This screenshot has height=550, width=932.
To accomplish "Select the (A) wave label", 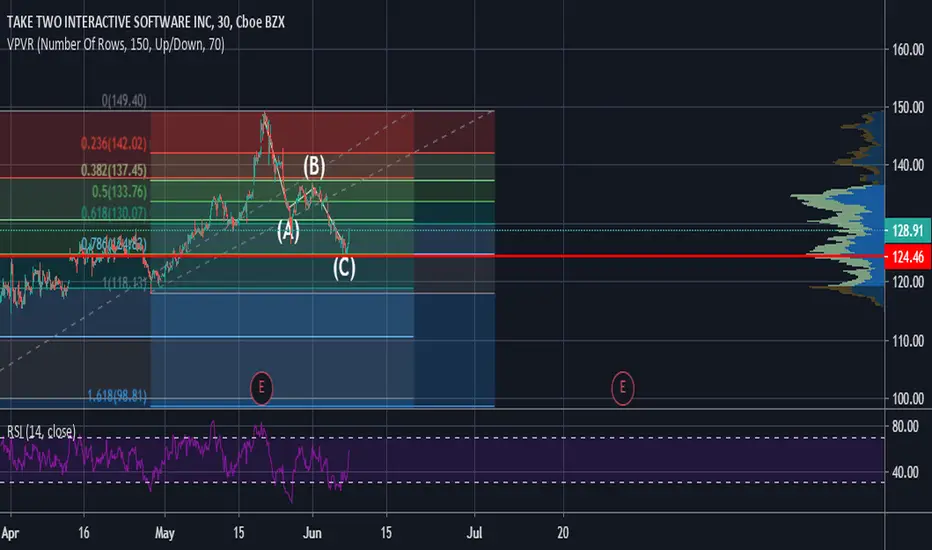I will click(288, 231).
